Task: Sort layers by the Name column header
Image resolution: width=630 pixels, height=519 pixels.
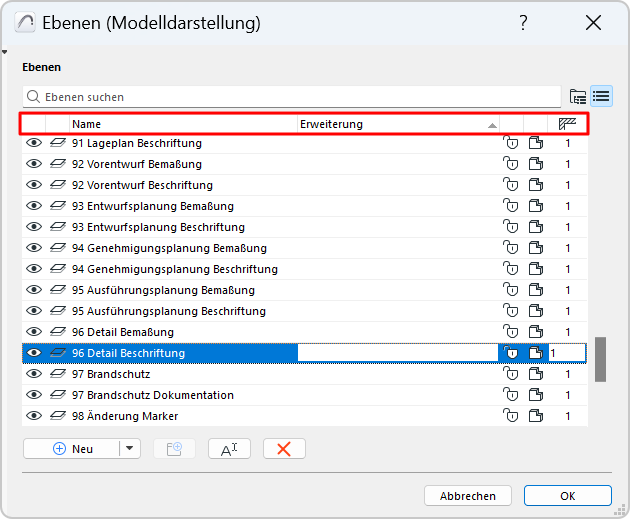Action: [x=180, y=125]
